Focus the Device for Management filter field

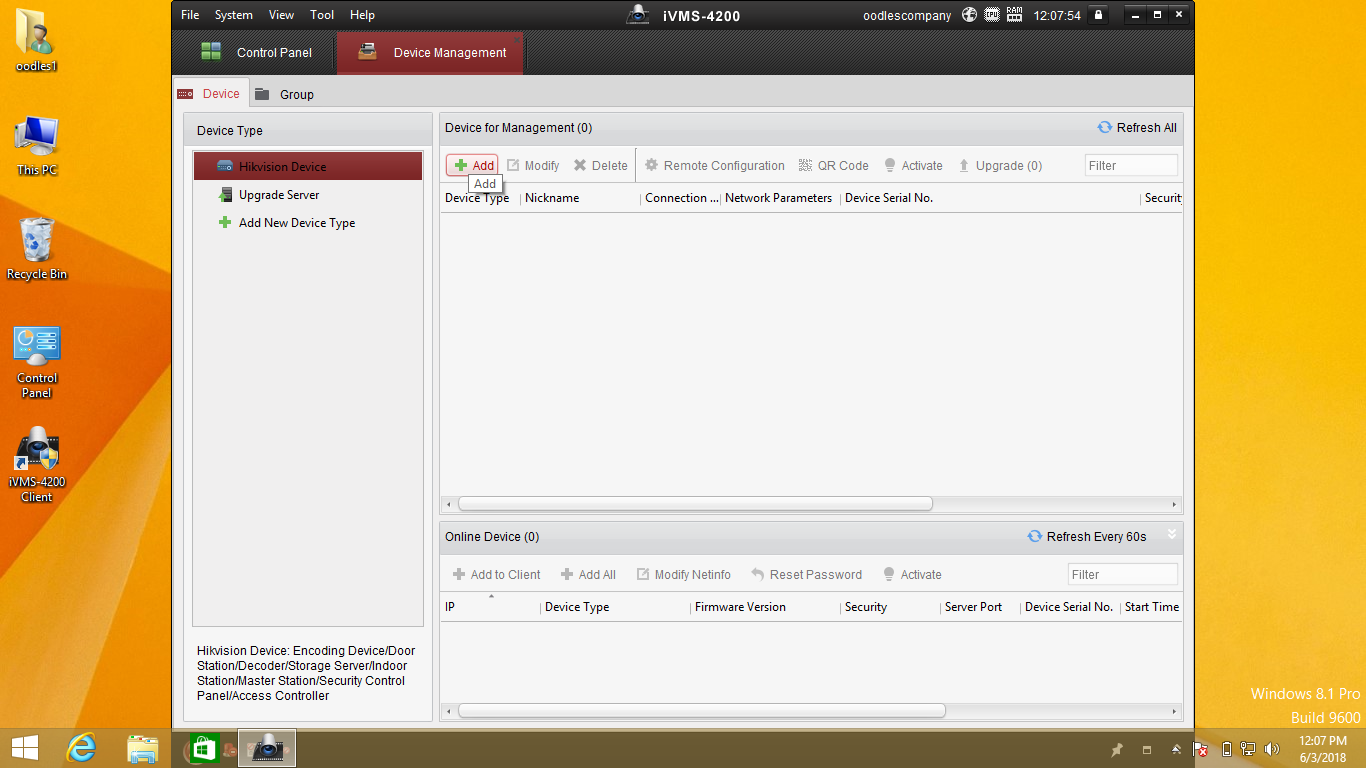(x=1131, y=166)
